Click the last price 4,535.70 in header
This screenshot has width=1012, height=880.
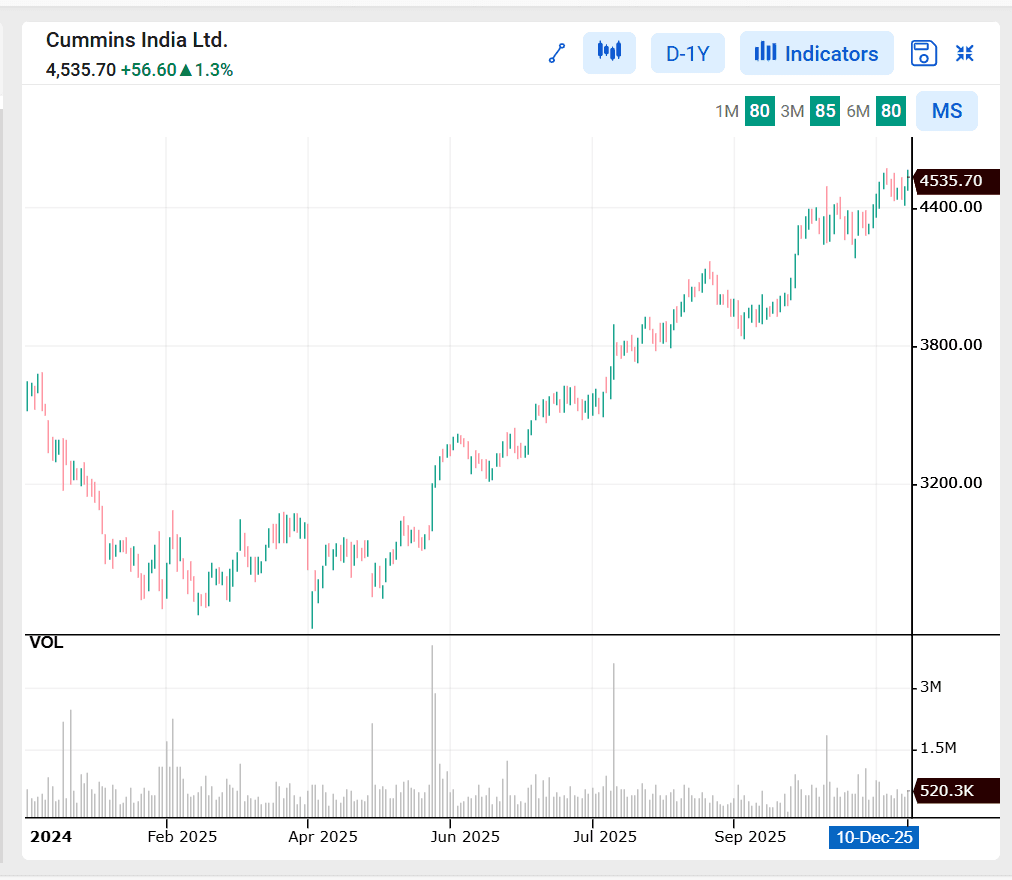pos(81,70)
